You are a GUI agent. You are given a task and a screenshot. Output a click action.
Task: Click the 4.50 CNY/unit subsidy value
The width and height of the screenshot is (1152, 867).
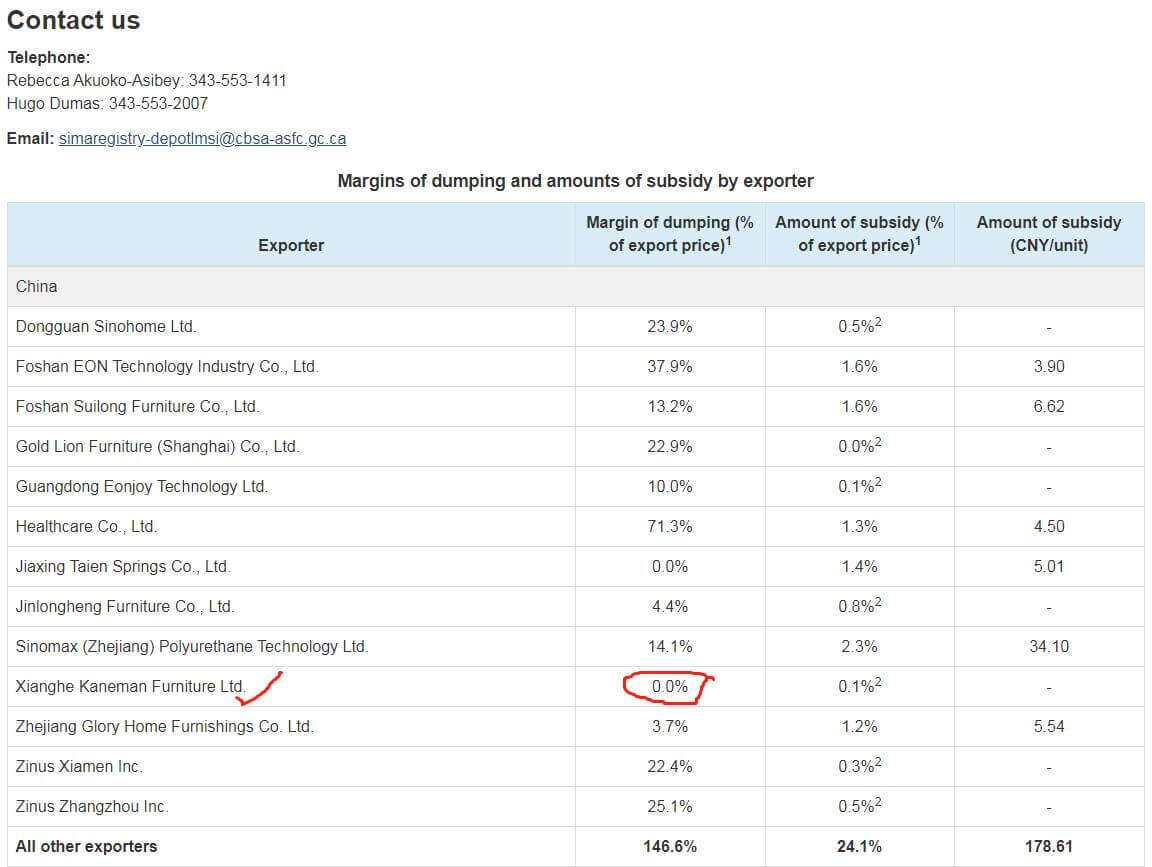click(1049, 526)
